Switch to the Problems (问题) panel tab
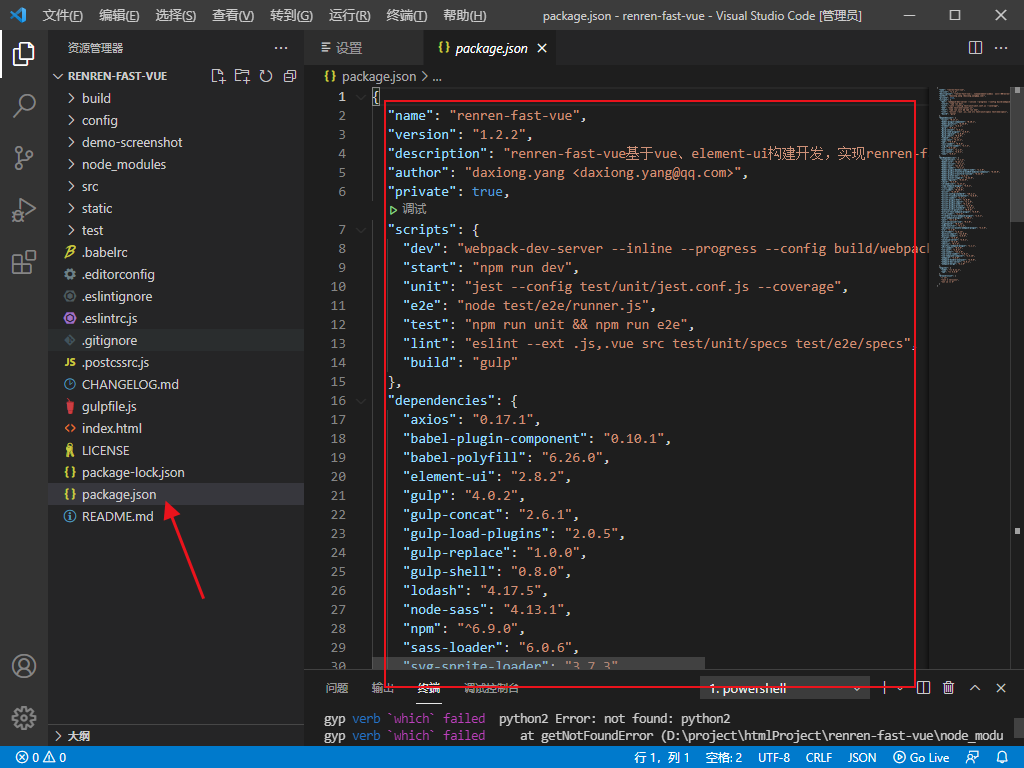 [x=337, y=688]
